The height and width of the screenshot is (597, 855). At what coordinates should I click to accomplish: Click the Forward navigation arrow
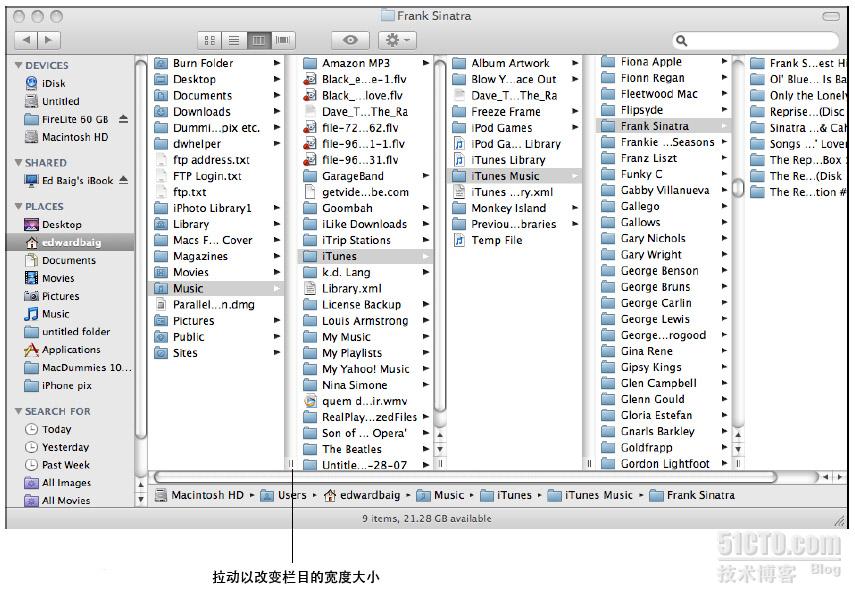point(49,40)
